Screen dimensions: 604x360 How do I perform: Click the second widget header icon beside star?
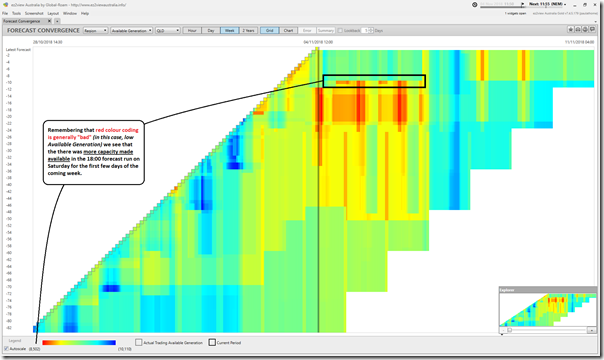578,30
